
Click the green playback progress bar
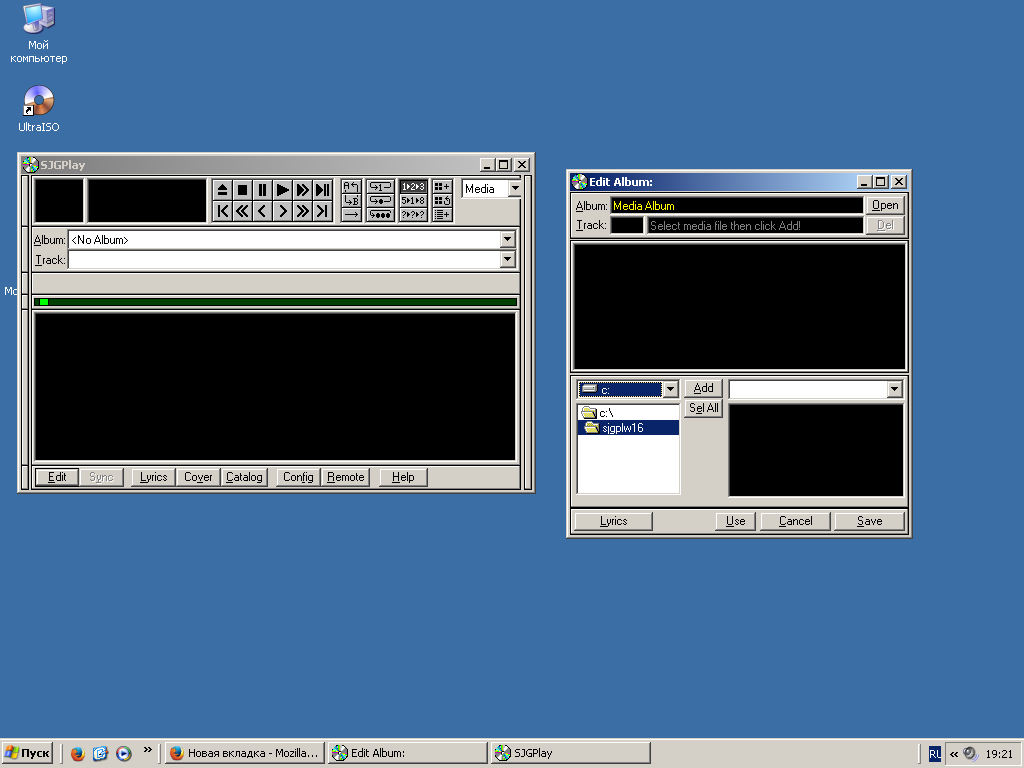pyautogui.click(x=275, y=302)
